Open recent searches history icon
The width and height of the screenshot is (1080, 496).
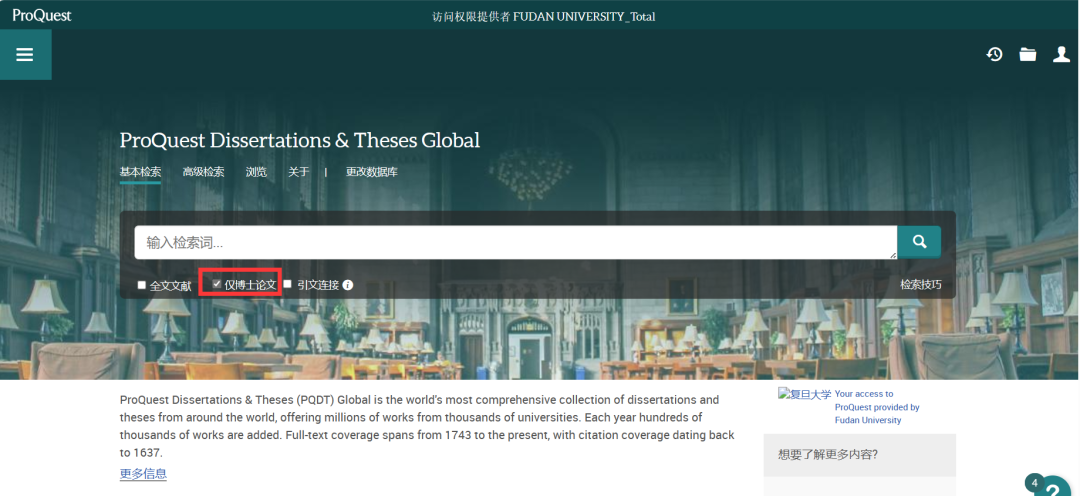pyautogui.click(x=994, y=54)
